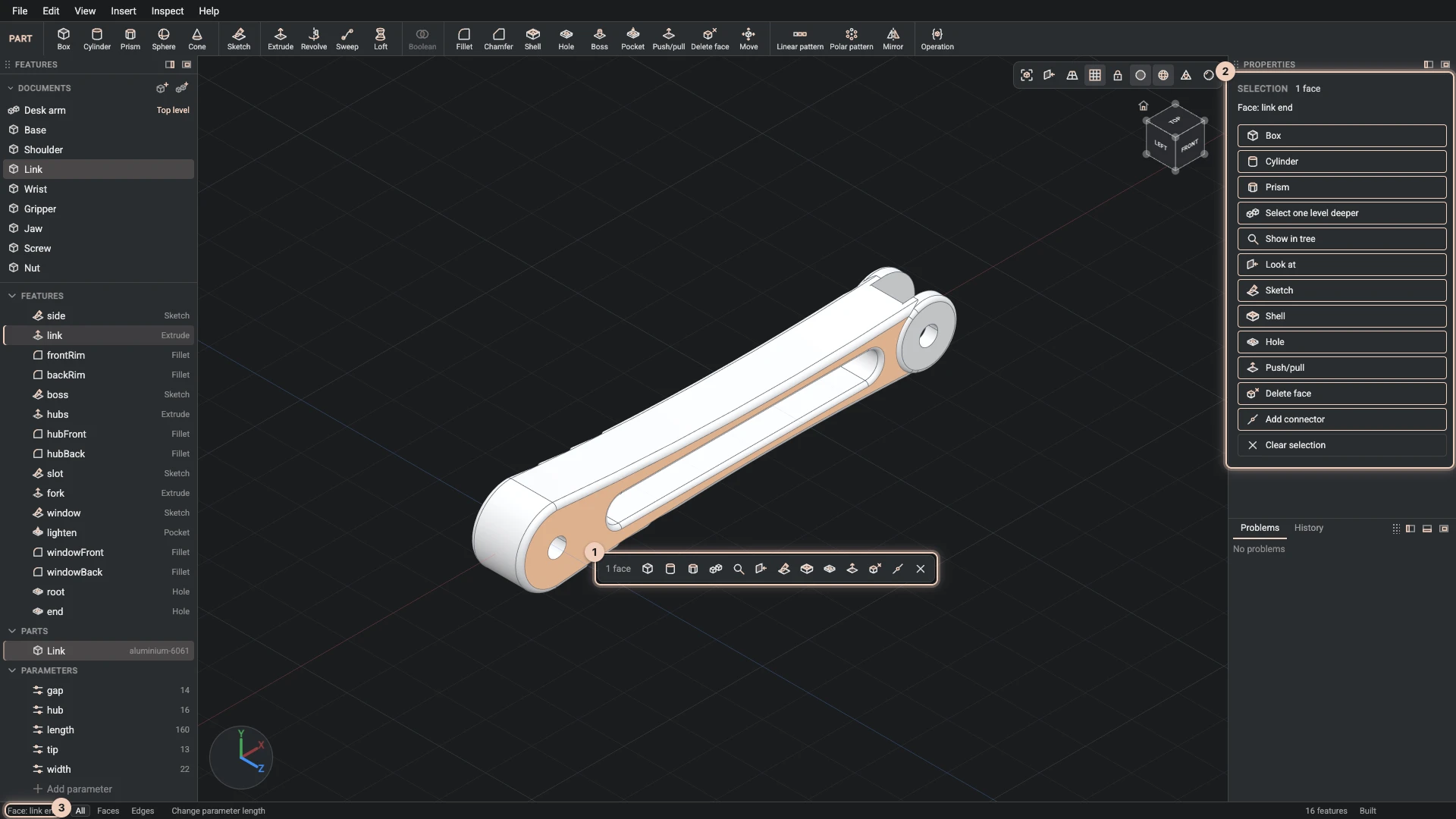This screenshot has width=1456, height=819.
Task: Select the Sketch tool in the top toolbar
Action: pyautogui.click(x=238, y=39)
